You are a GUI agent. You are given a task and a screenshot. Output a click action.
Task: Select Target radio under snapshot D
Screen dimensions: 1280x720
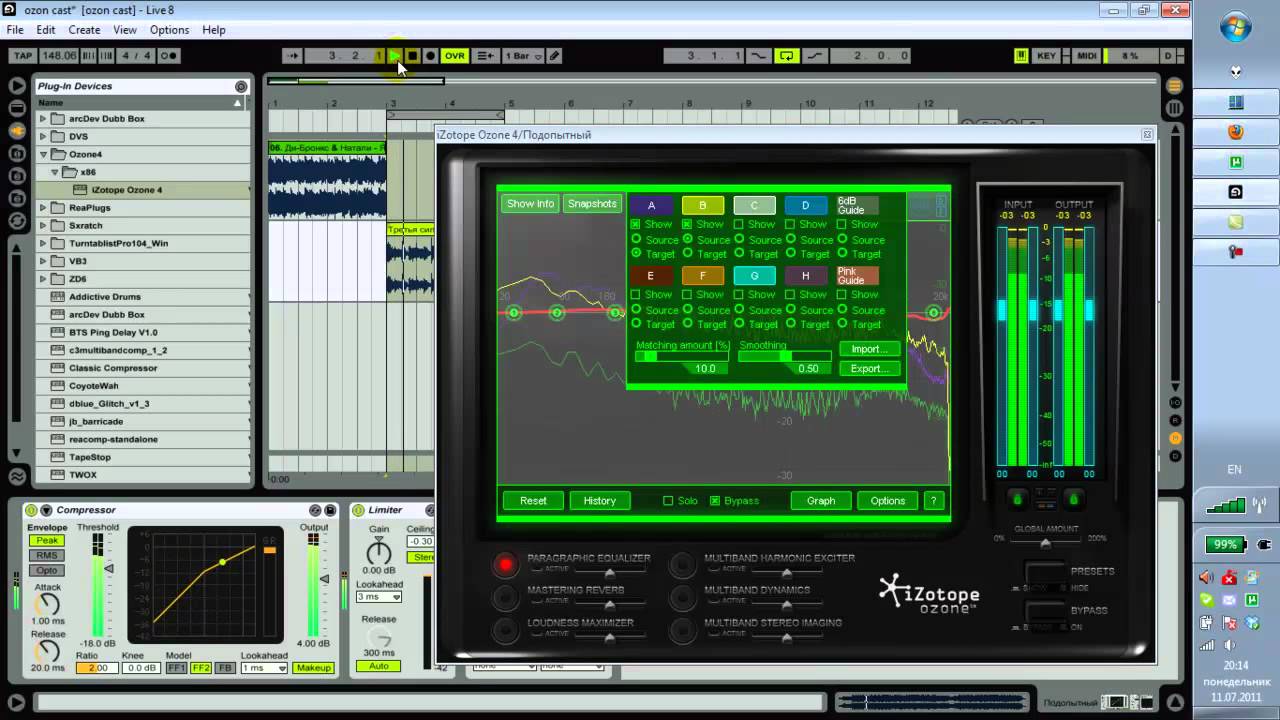coord(790,254)
